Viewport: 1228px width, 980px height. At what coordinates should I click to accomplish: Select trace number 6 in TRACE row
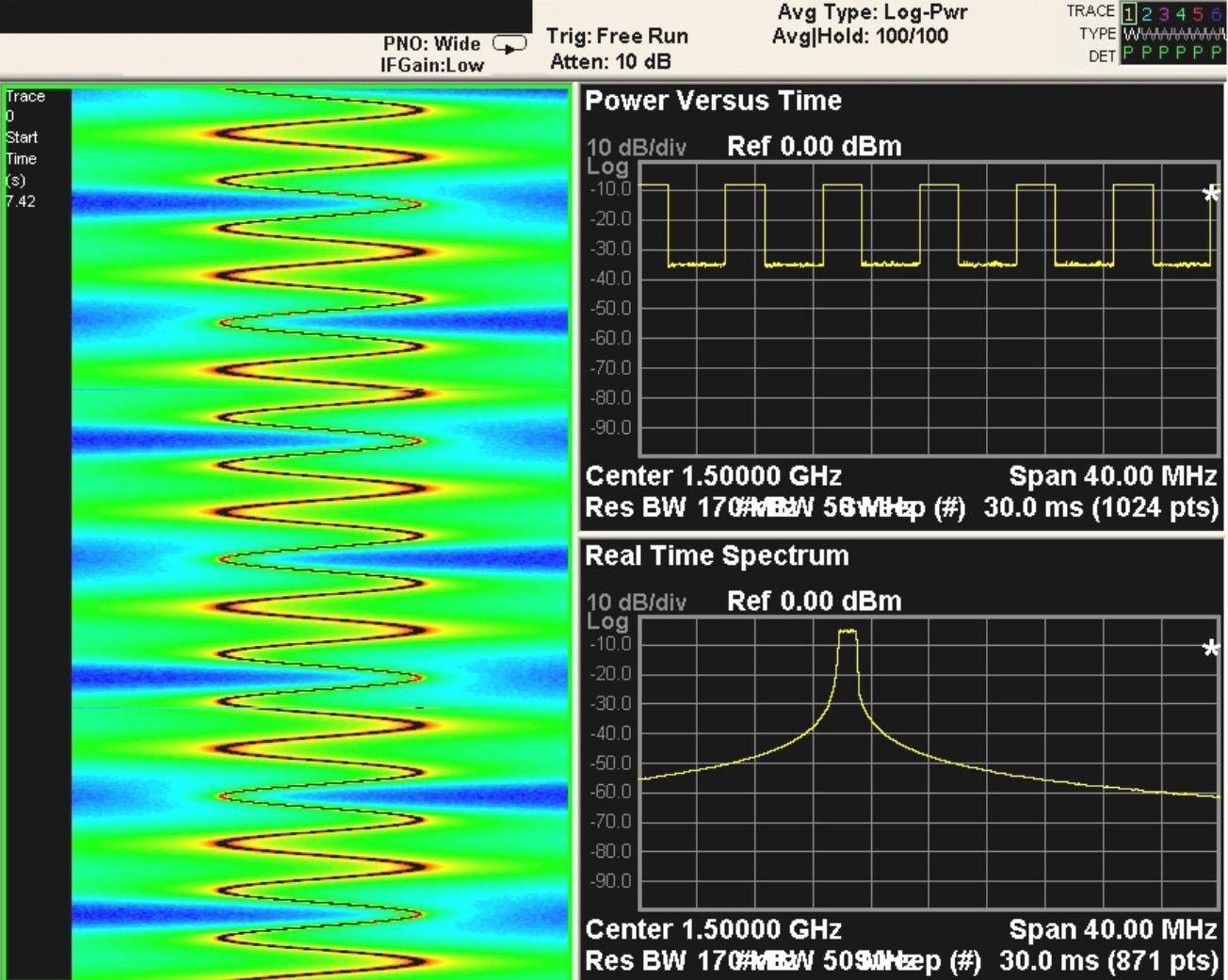[1215, 13]
